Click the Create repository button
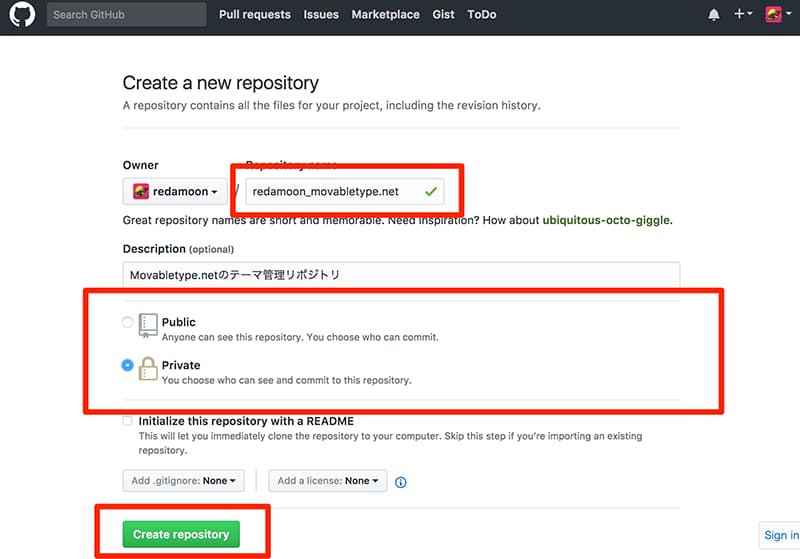The image size is (800, 559). [181, 534]
